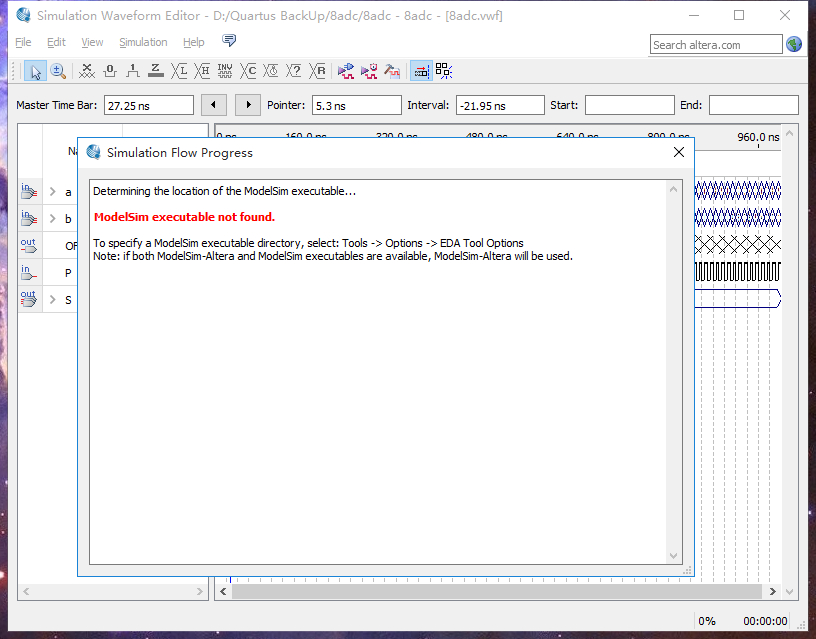The width and height of the screenshot is (816, 639).
Task: Click the Search altera.com box
Action: (716, 45)
